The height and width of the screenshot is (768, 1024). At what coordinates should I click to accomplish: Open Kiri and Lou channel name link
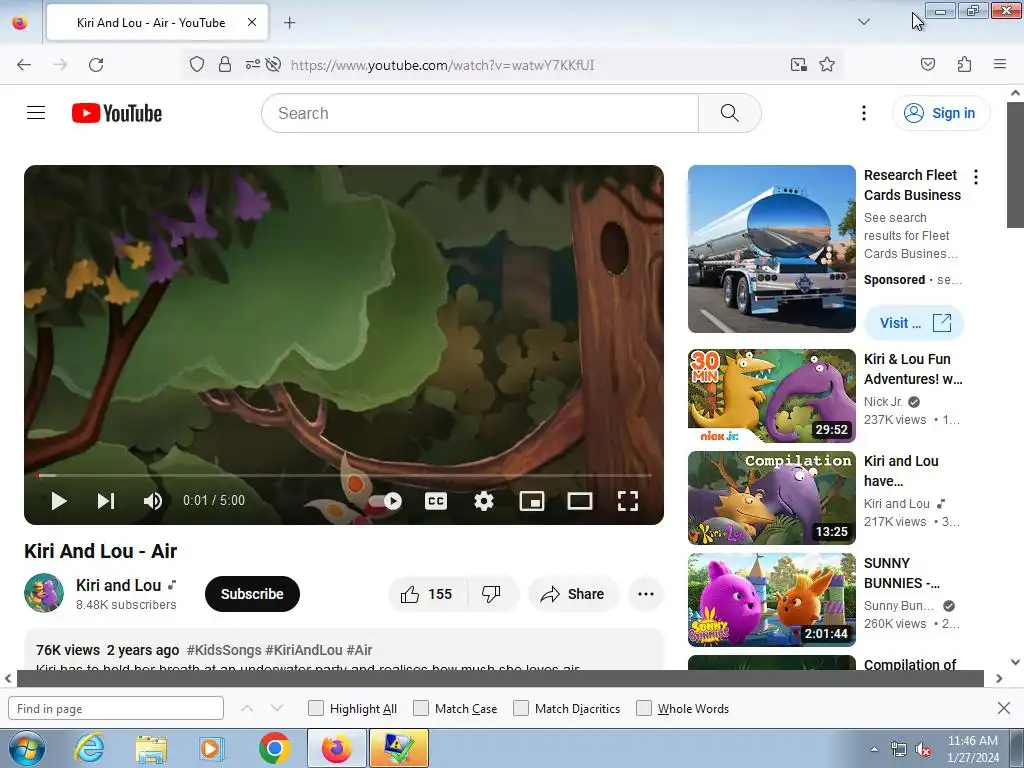point(118,585)
